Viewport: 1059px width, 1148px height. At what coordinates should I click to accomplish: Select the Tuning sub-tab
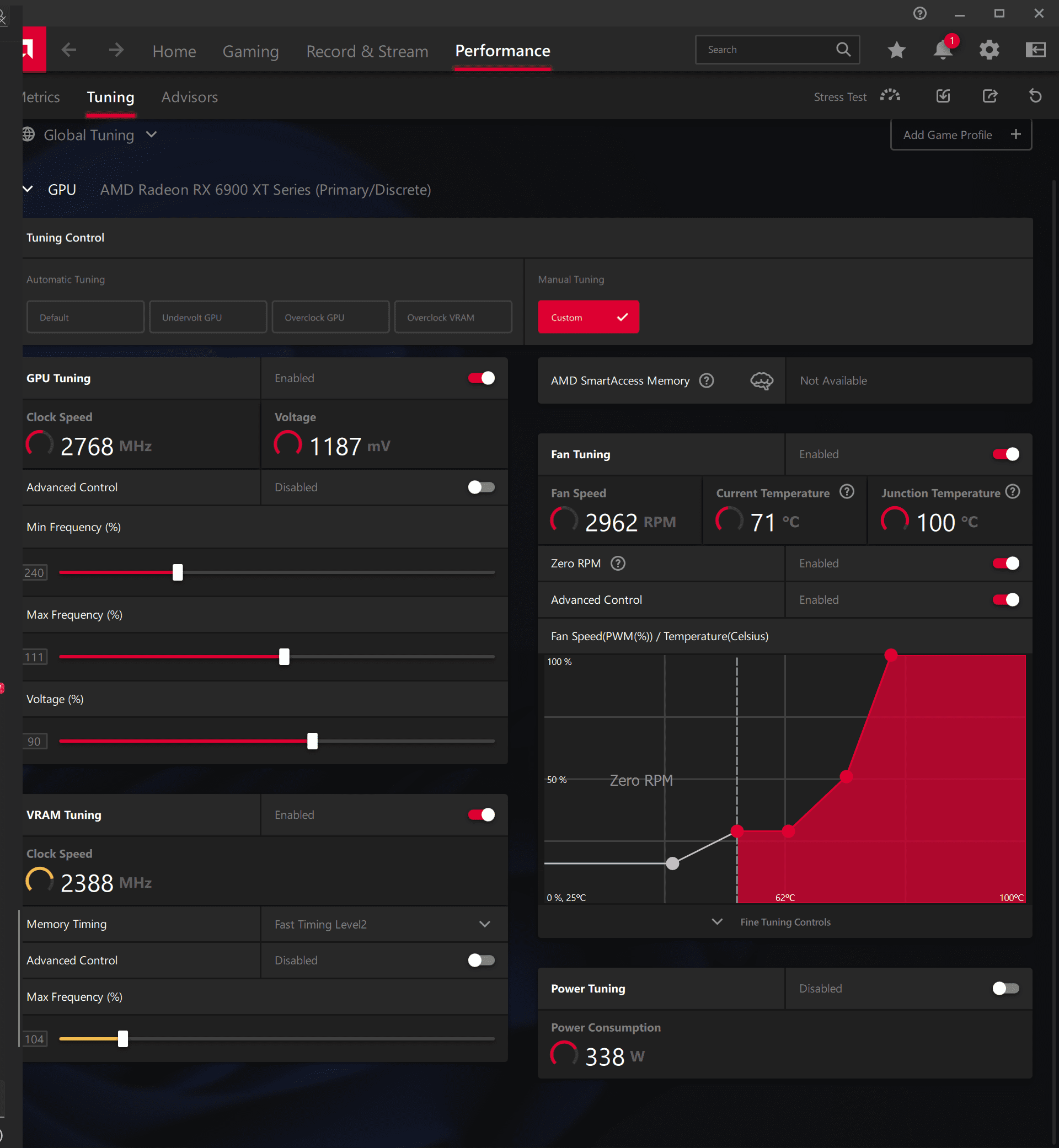click(111, 97)
